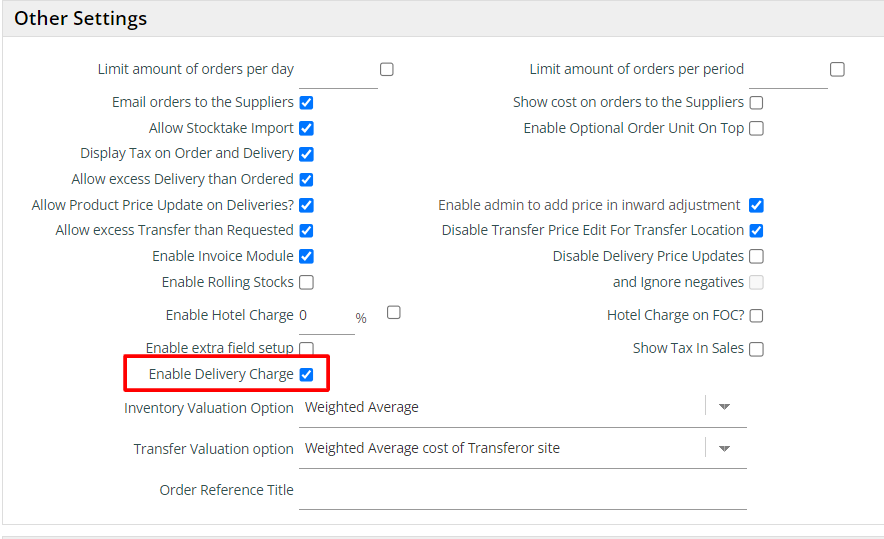Select the Weighted Average valuation field

(x=500, y=407)
